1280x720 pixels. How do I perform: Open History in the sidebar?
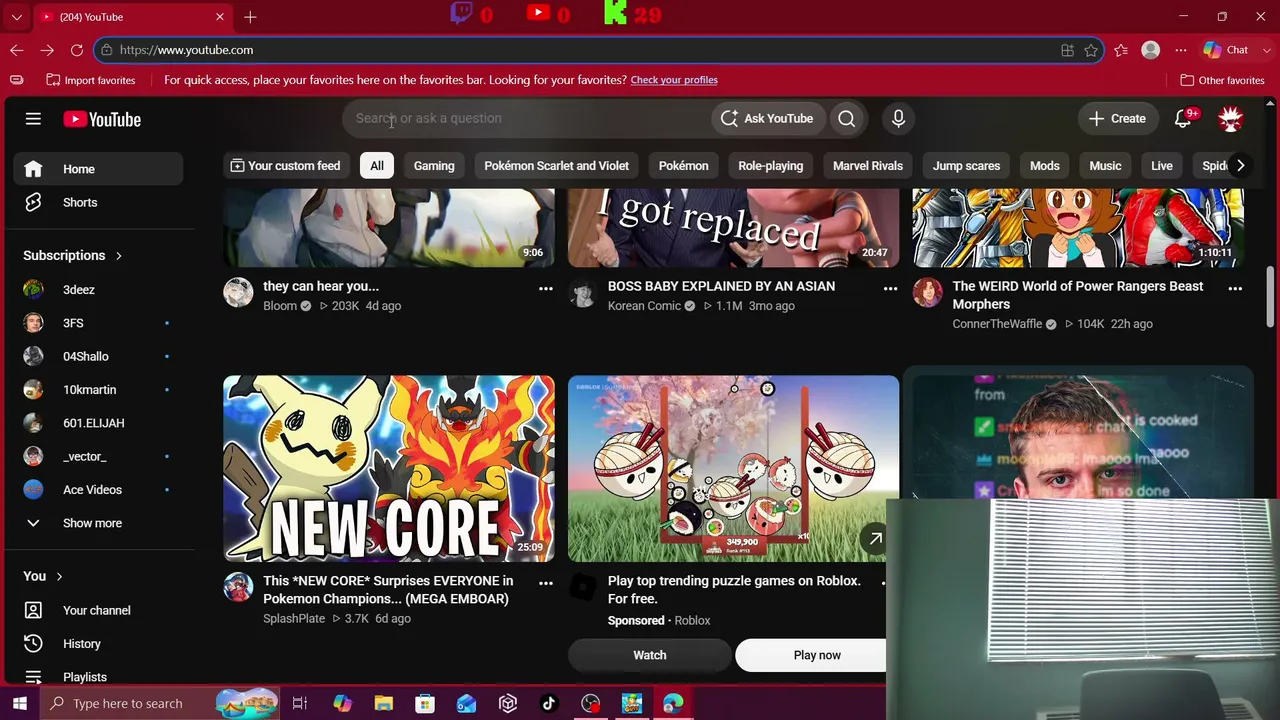98,644
